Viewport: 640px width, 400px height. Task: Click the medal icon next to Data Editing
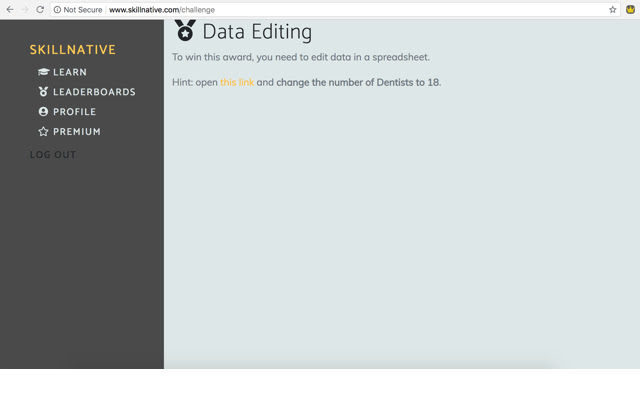tap(185, 30)
